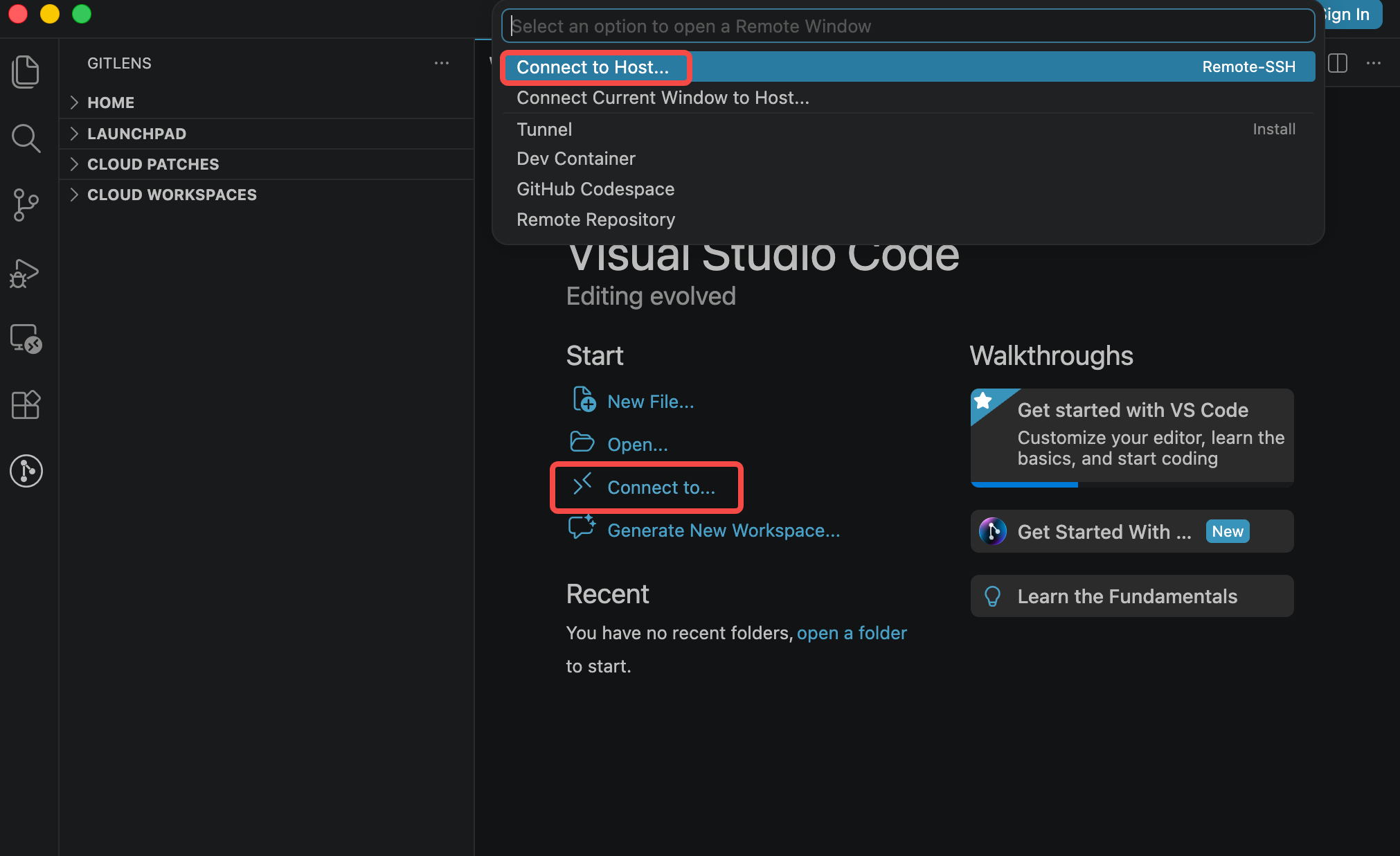Click Generate New Workspace link
The width and height of the screenshot is (1400, 856).
point(724,530)
